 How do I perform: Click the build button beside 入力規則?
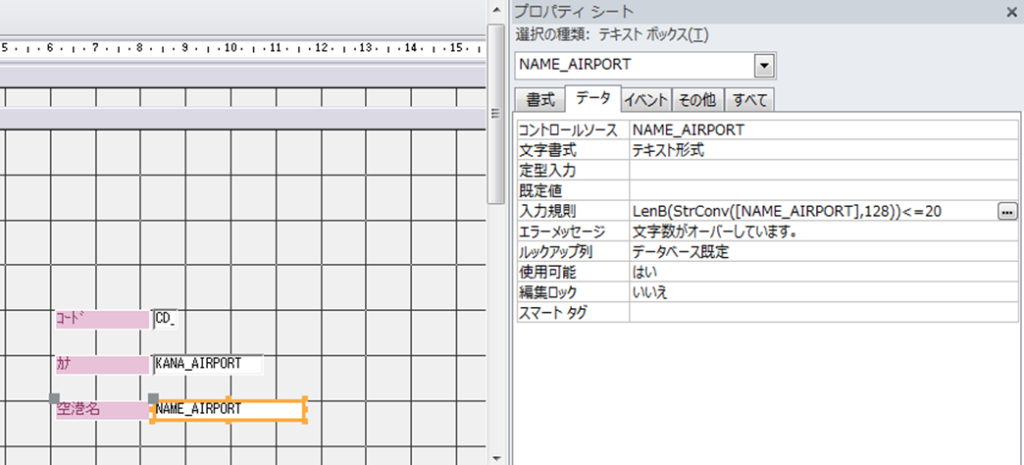[x=1006, y=211]
